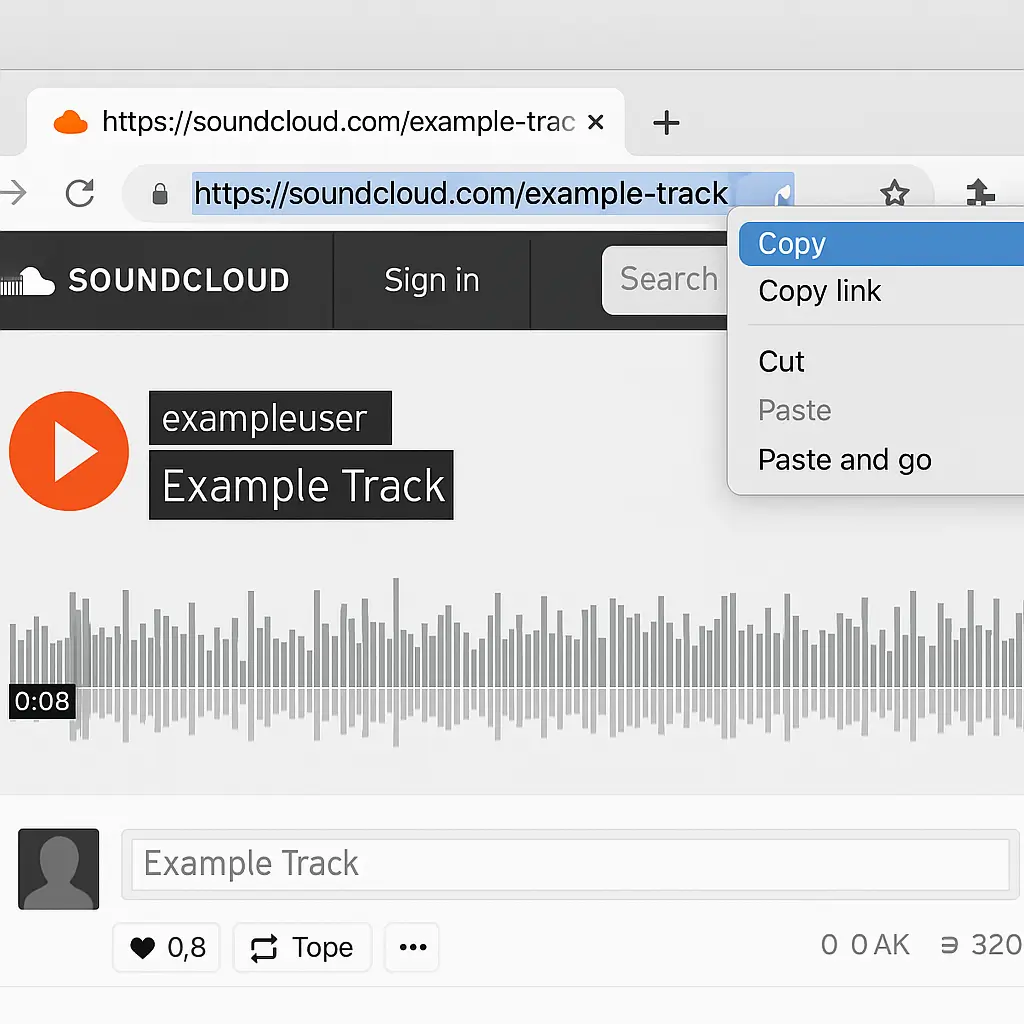Click the Sign in button
This screenshot has height=1024, width=1024.
pos(432,280)
